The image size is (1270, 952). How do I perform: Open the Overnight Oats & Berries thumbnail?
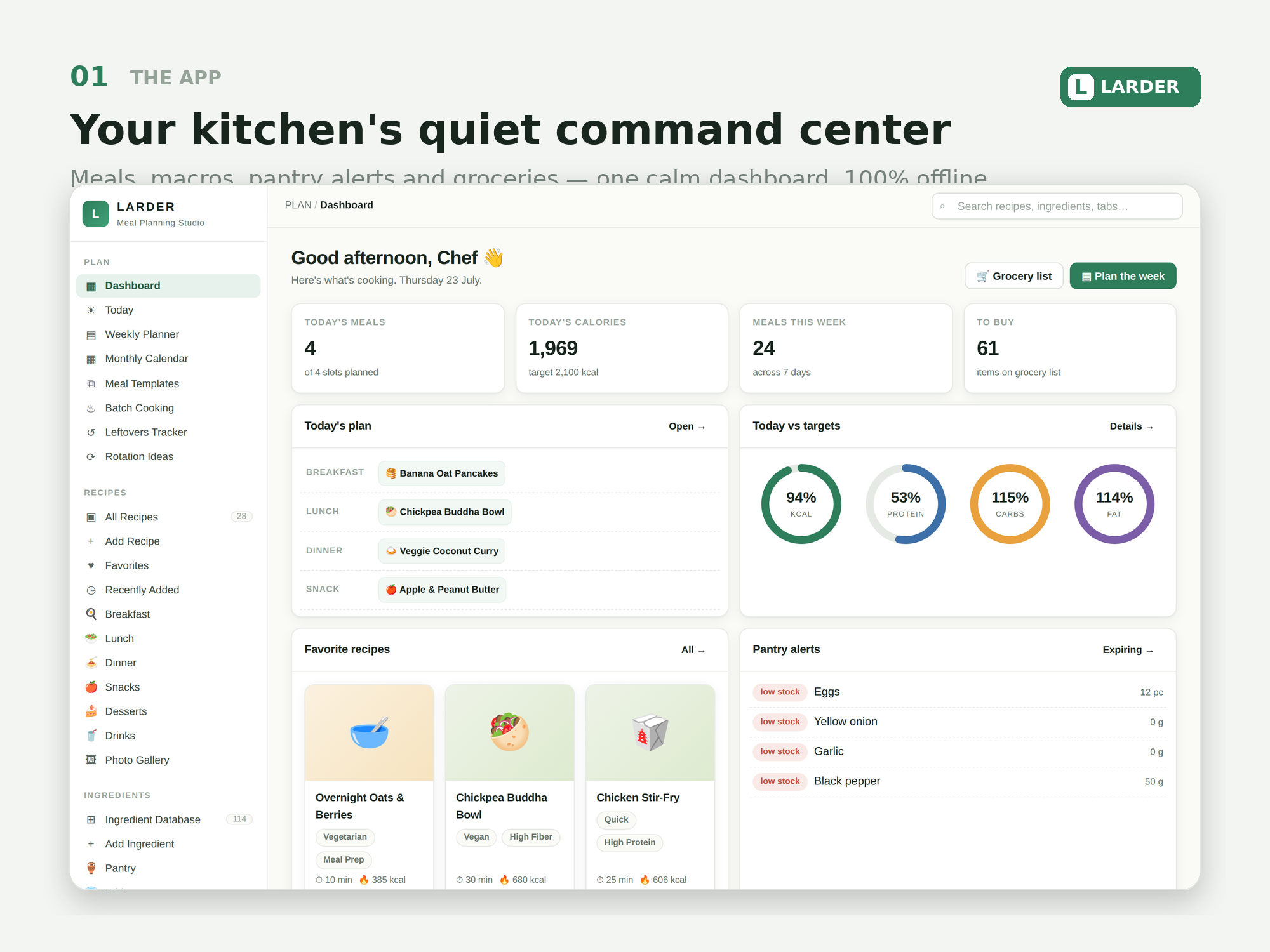tap(369, 732)
